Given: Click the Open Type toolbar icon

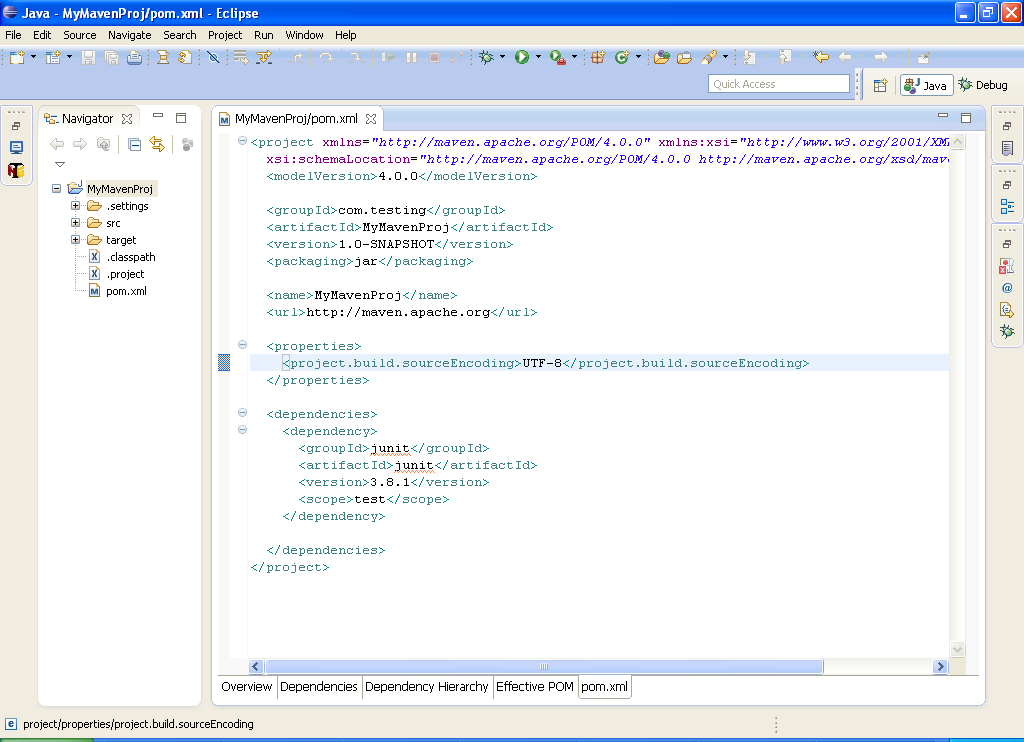Looking at the screenshot, I should click(x=662, y=57).
